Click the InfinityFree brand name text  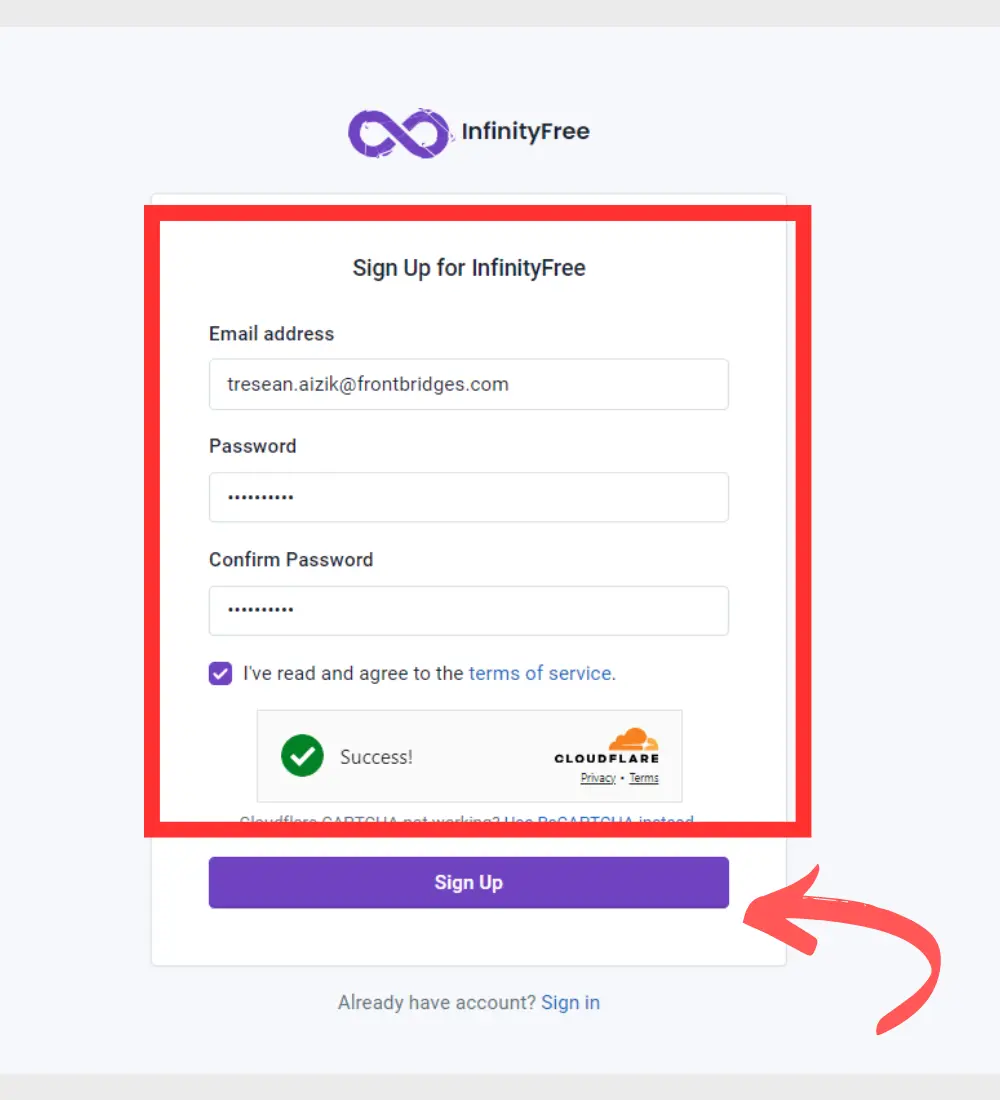click(x=526, y=131)
